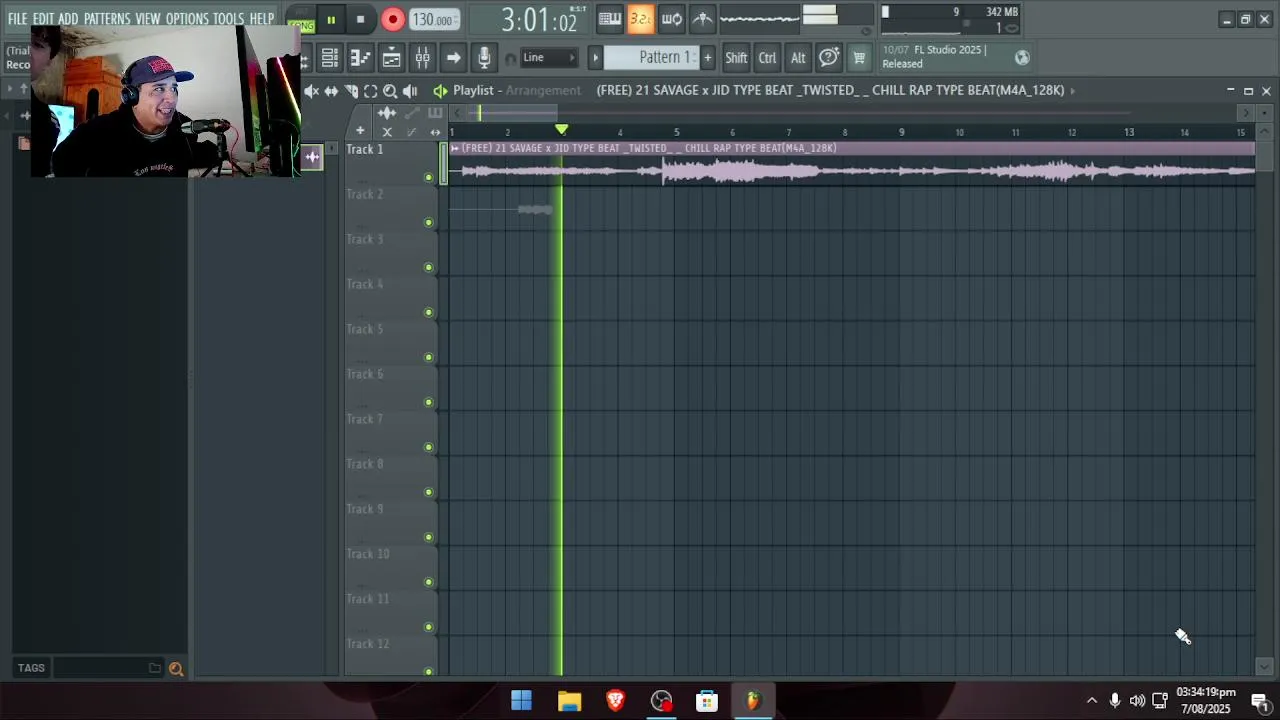Image resolution: width=1280 pixels, height=720 pixels.
Task: Open the ADD menu
Action: coord(68,19)
